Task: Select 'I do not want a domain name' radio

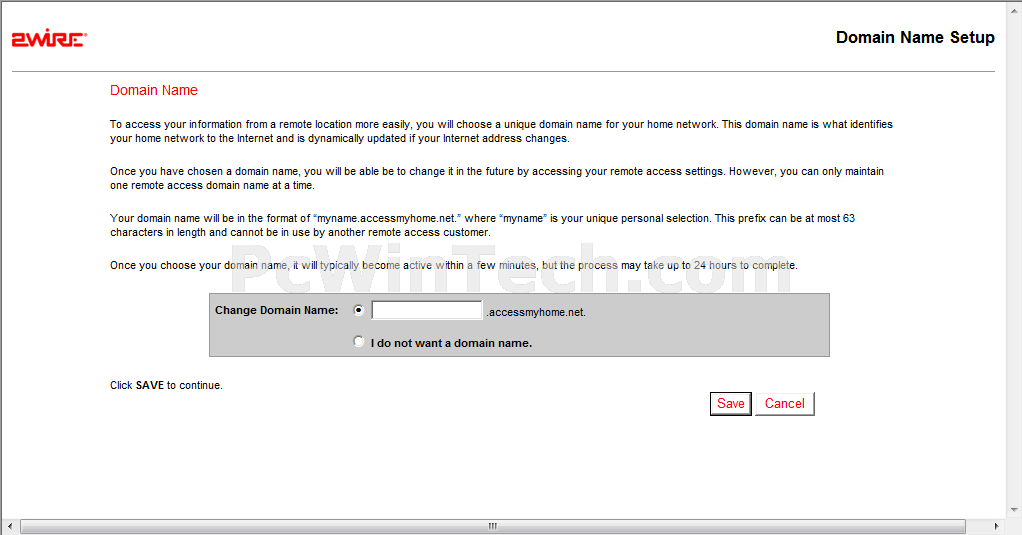Action: (358, 341)
